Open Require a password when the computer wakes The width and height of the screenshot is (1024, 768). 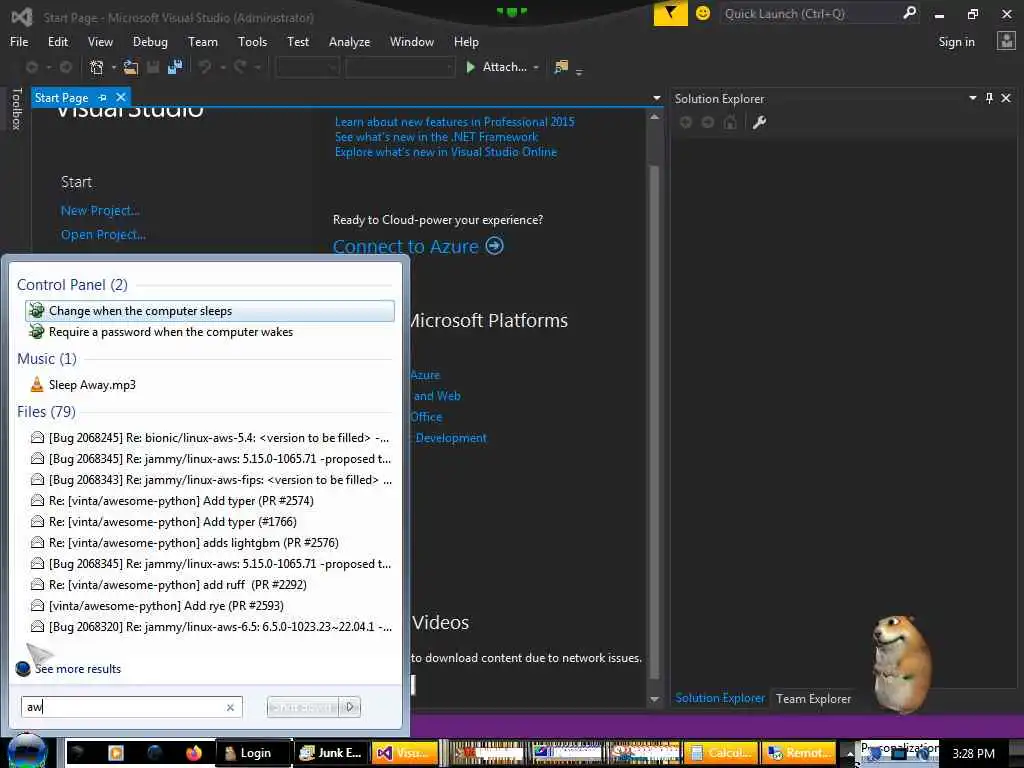tap(210, 332)
